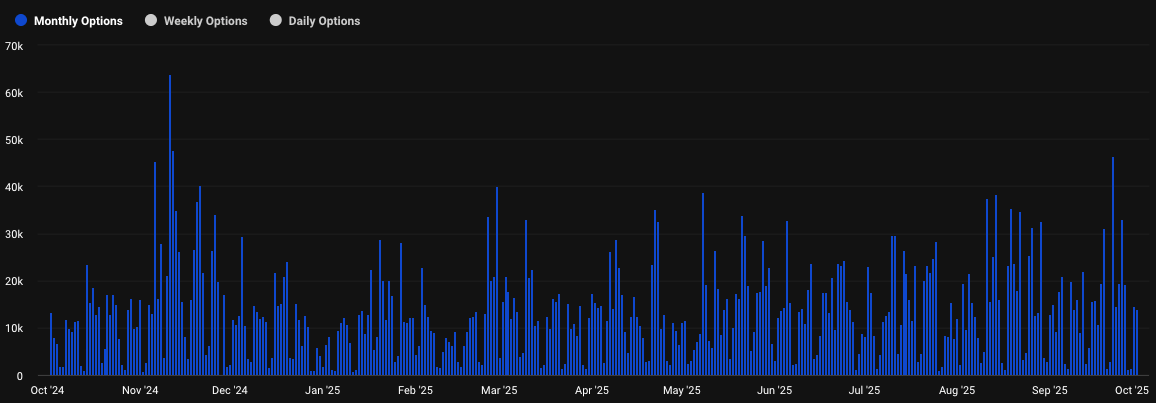
Task: Click the Sep '25 x-axis label
Action: coord(1050,390)
